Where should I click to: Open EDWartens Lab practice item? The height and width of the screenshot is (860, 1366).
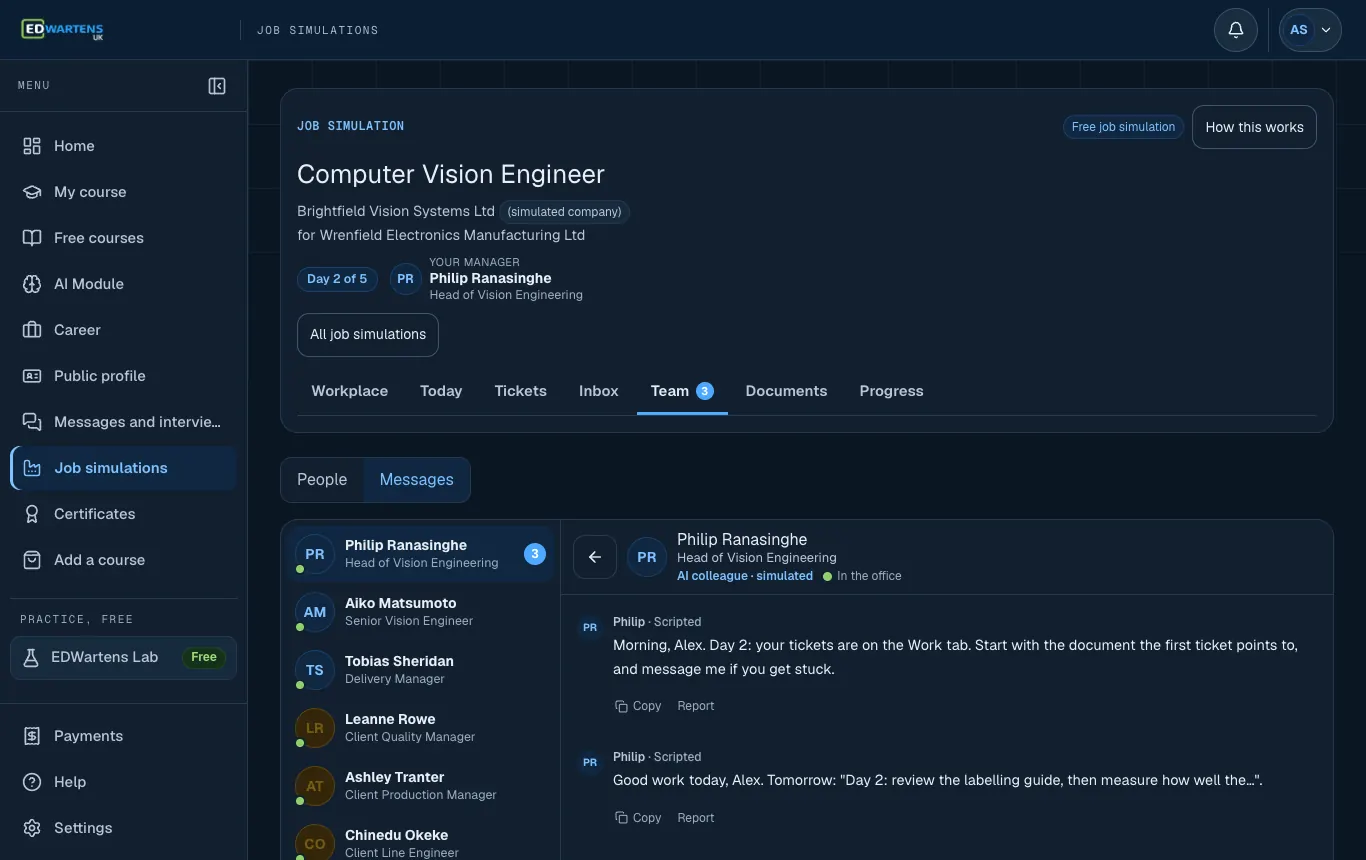124,658
